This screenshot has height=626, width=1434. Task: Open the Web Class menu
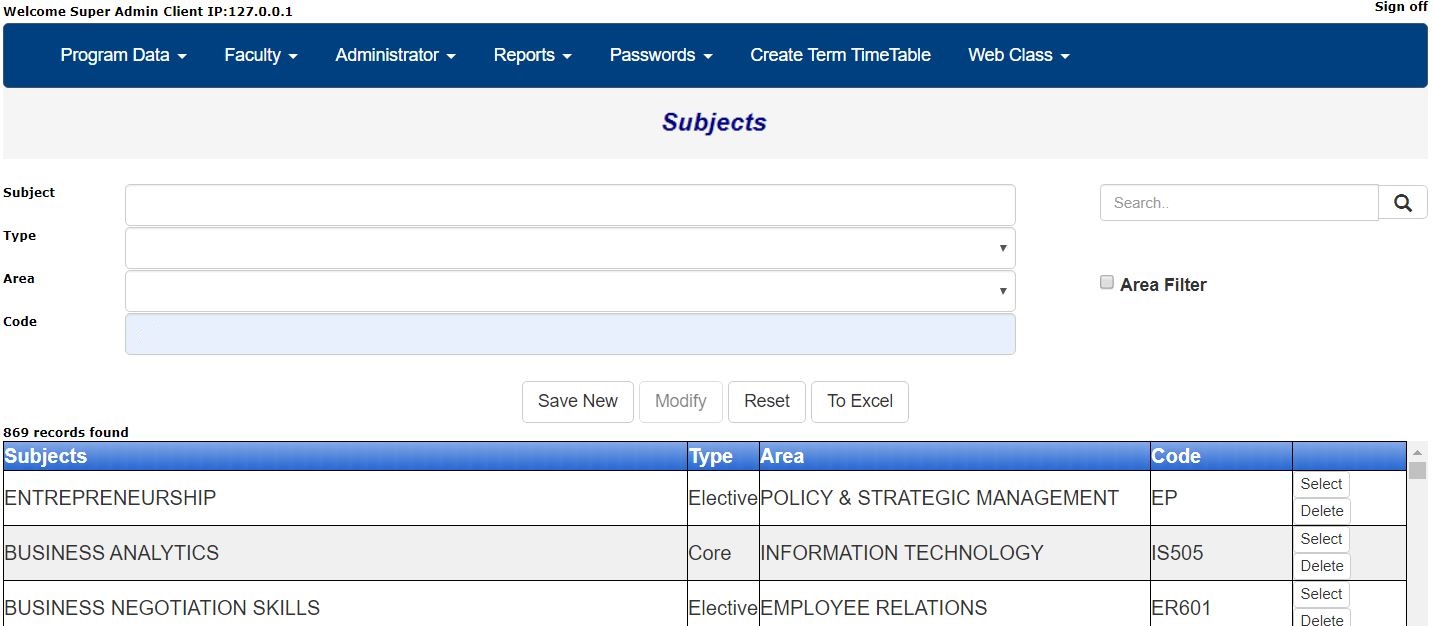pyautogui.click(x=1018, y=55)
